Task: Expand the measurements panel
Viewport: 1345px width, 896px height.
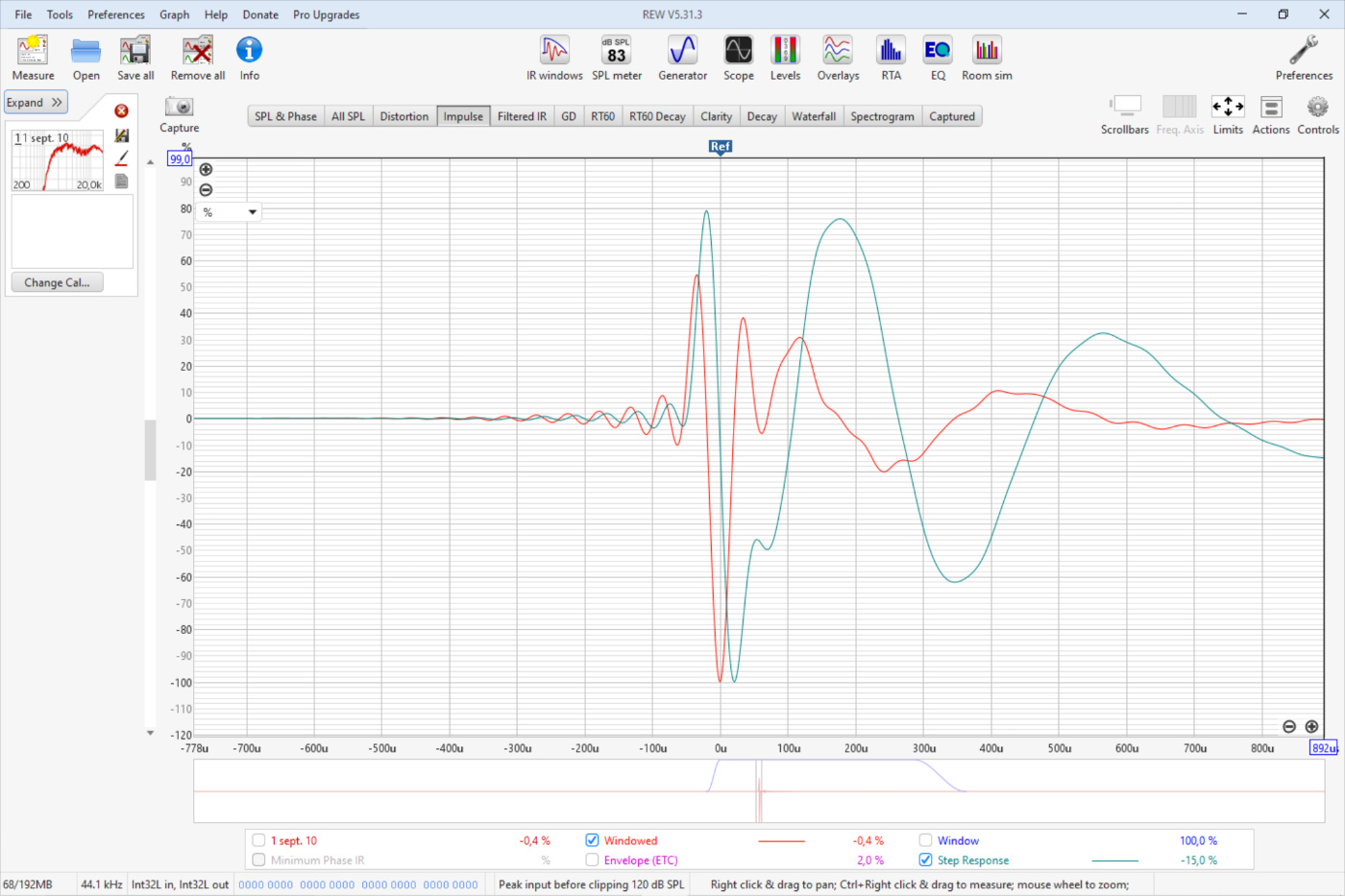Action: pos(36,103)
